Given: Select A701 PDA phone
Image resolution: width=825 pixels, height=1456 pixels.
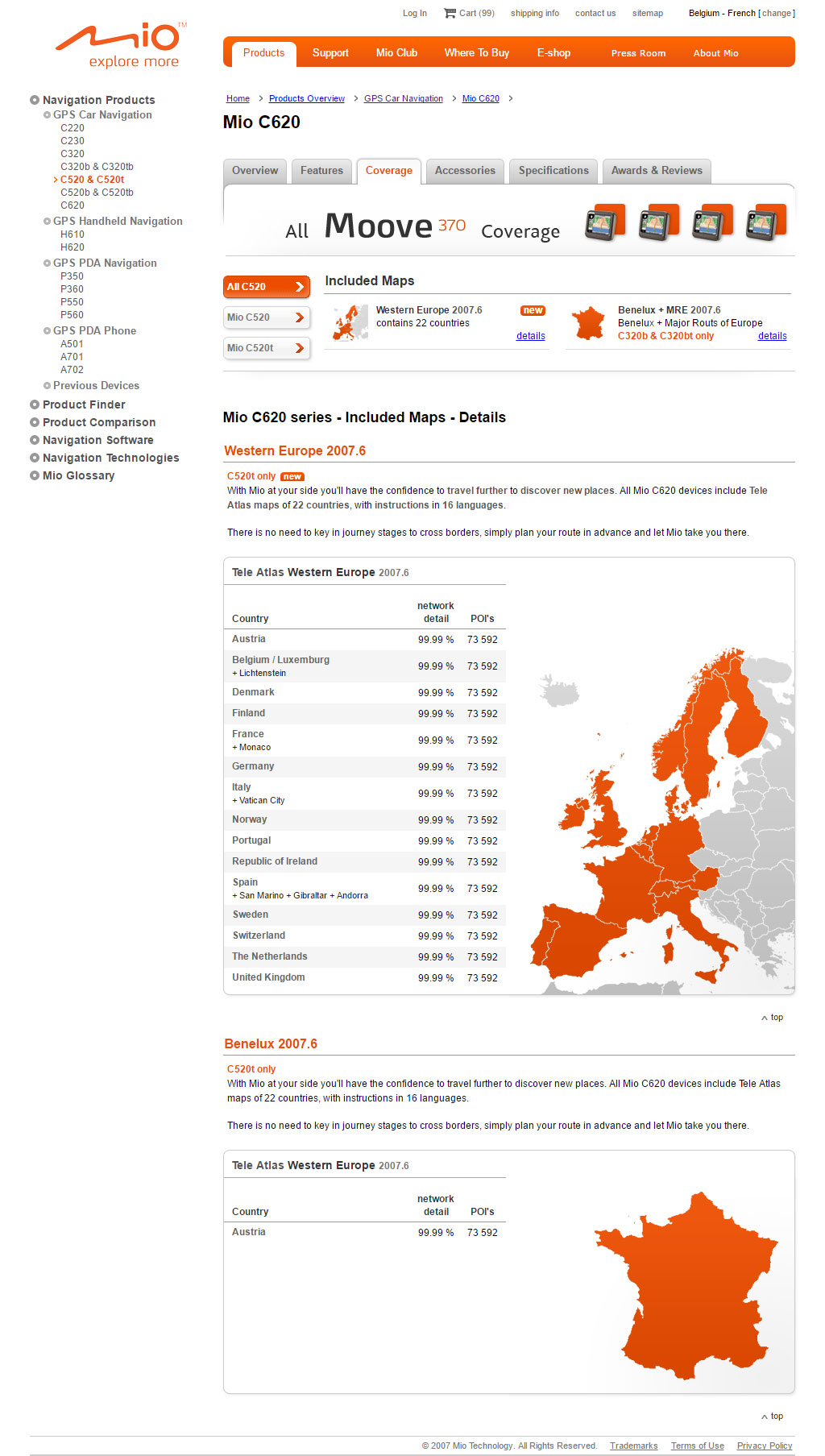Looking at the screenshot, I should click(72, 357).
